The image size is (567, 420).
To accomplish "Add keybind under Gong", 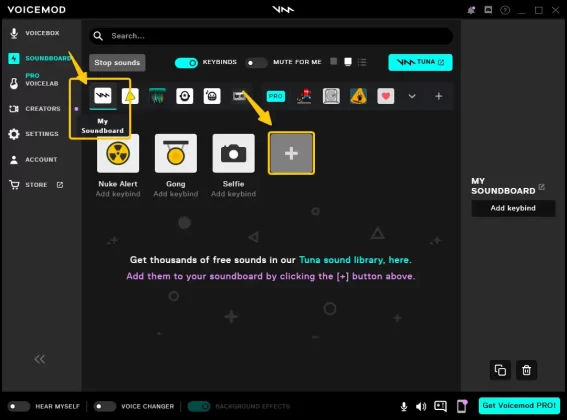I will click(176, 194).
